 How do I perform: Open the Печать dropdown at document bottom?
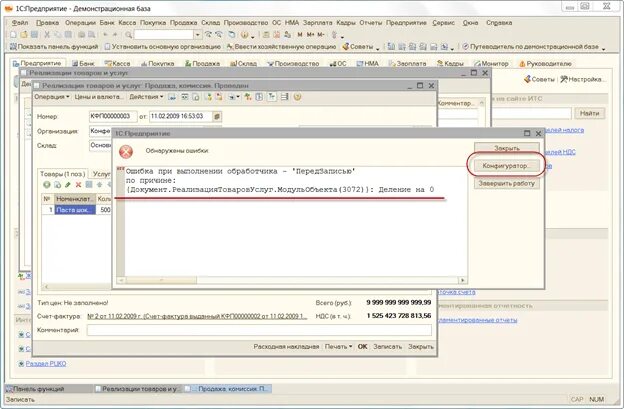pos(339,347)
